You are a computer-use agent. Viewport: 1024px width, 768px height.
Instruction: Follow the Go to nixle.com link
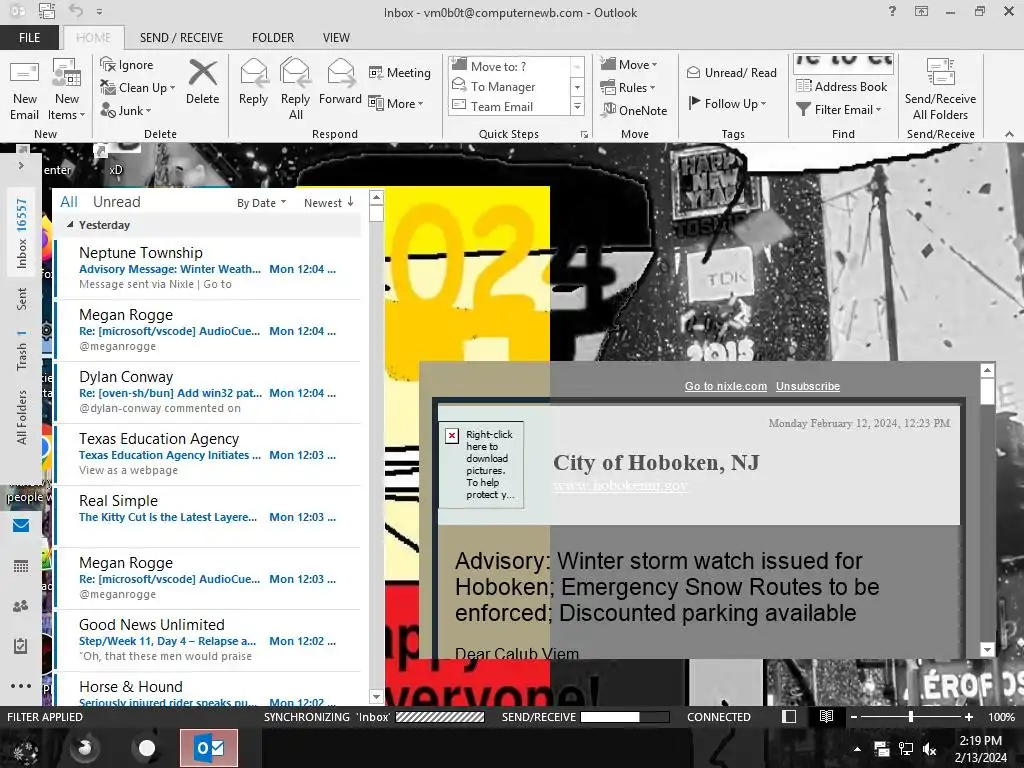tap(726, 386)
